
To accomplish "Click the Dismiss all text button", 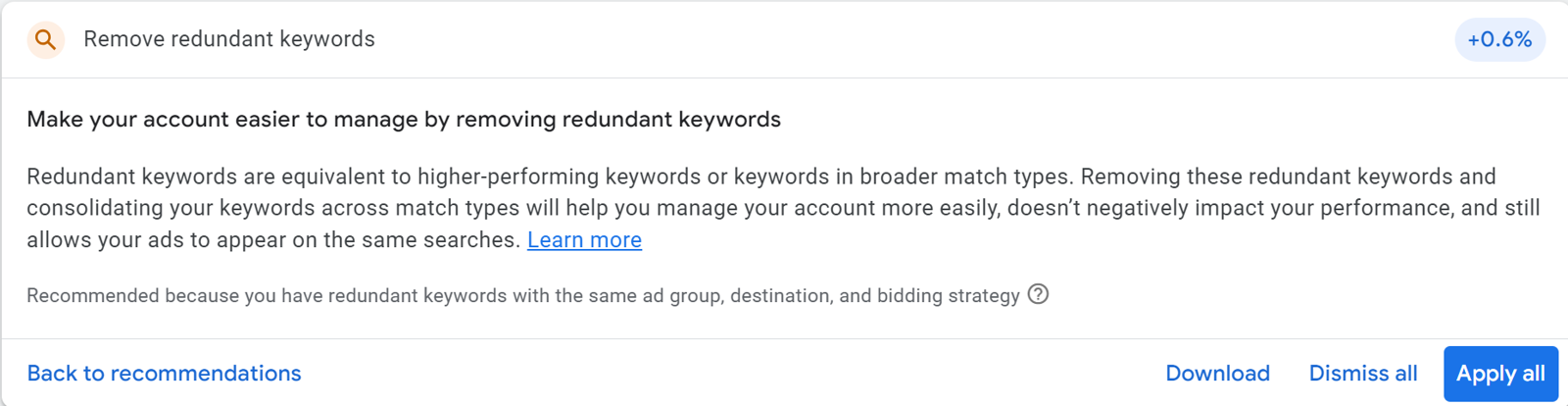I will (1362, 374).
